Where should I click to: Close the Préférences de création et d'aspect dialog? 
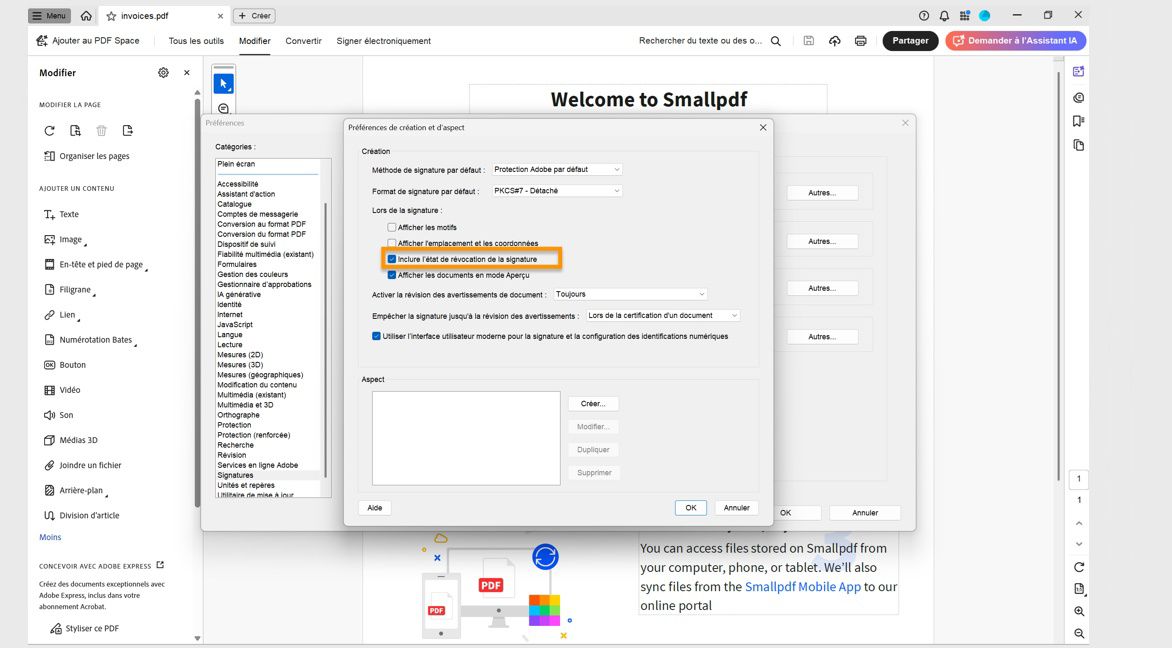click(x=763, y=128)
